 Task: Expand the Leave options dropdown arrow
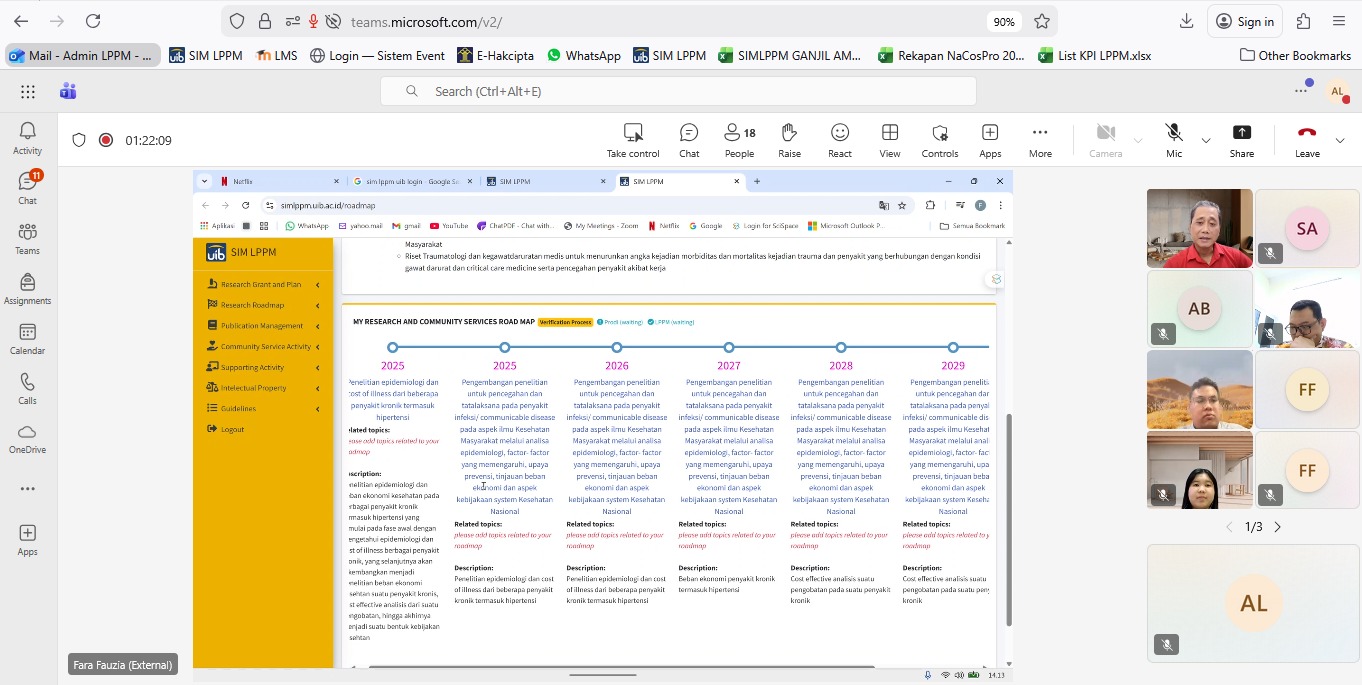click(1340, 141)
